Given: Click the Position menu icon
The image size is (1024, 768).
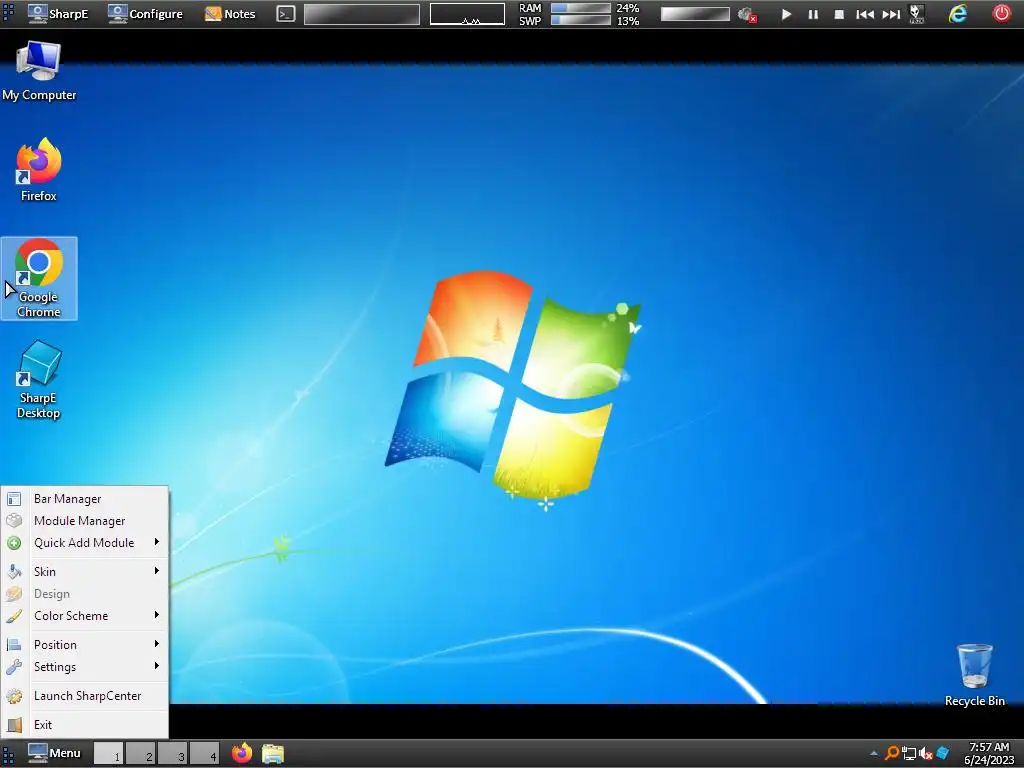Looking at the screenshot, I should [x=14, y=645].
